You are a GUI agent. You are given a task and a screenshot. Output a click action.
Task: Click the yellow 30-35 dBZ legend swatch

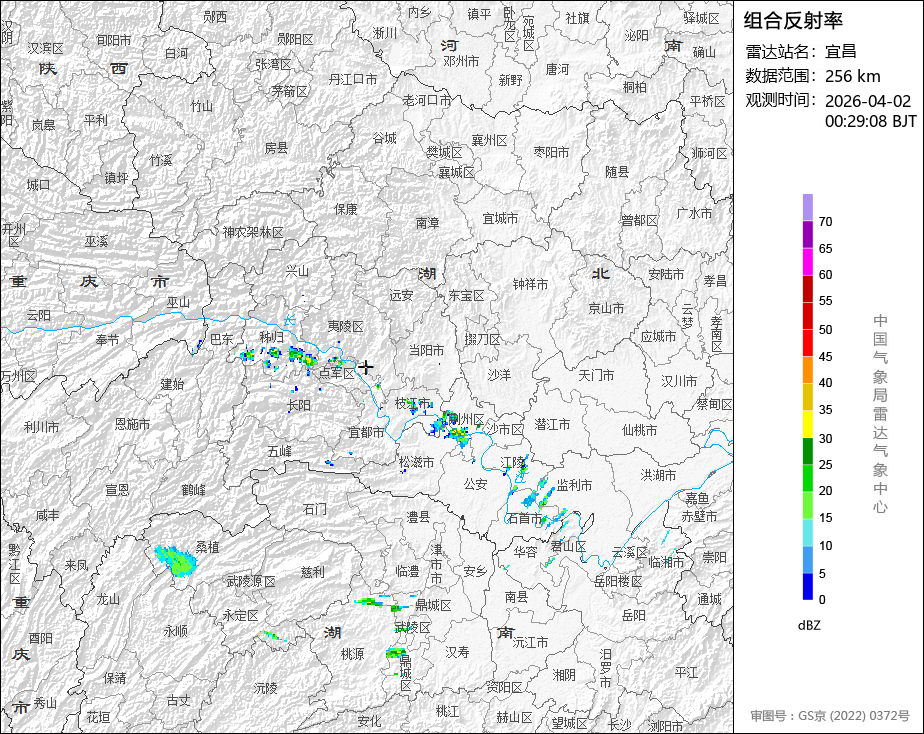pyautogui.click(x=807, y=424)
